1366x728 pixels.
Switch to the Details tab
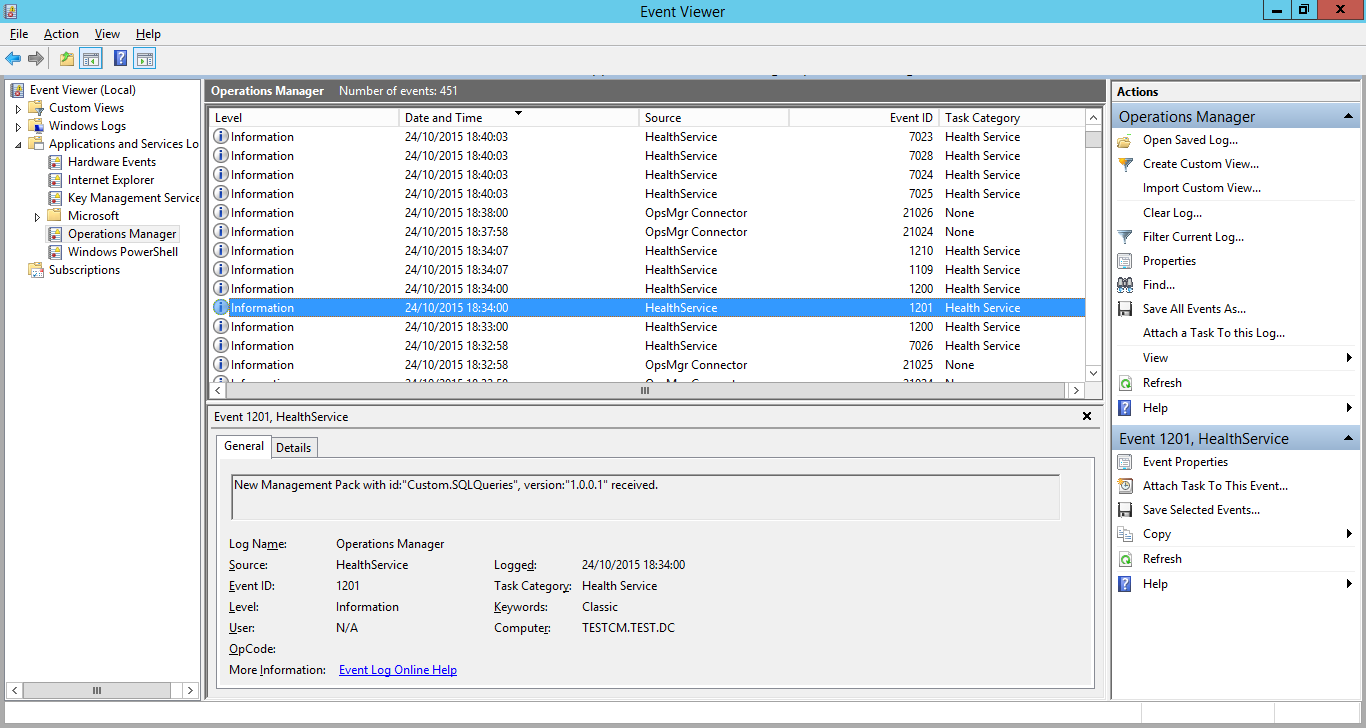294,448
